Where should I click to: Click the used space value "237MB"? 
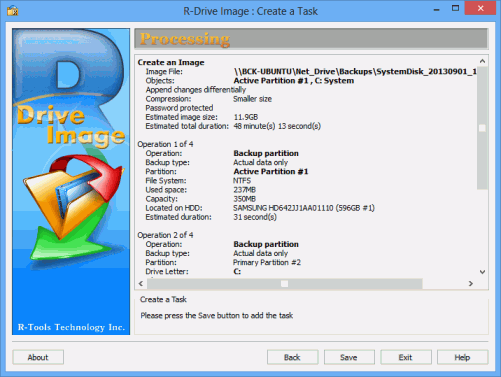(244, 190)
